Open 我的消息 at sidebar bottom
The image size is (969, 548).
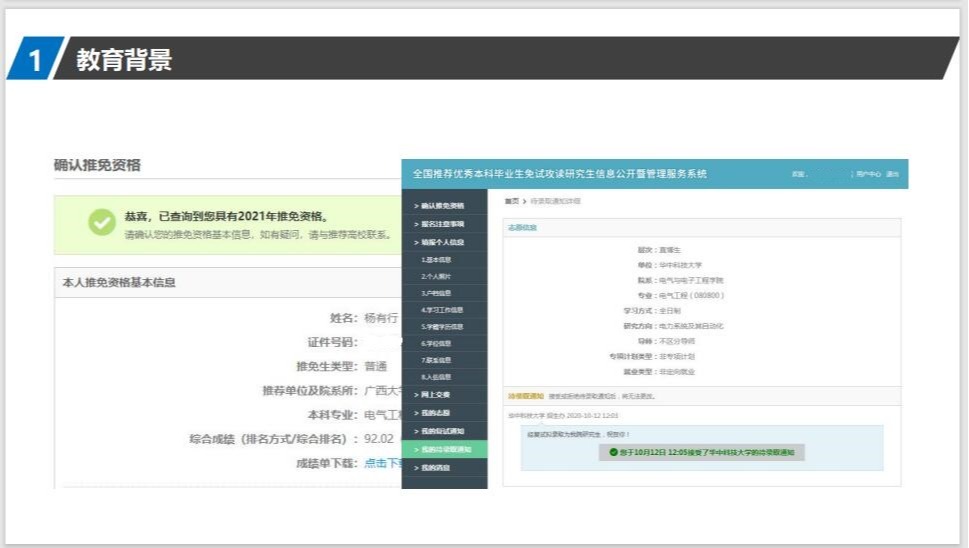pos(437,467)
